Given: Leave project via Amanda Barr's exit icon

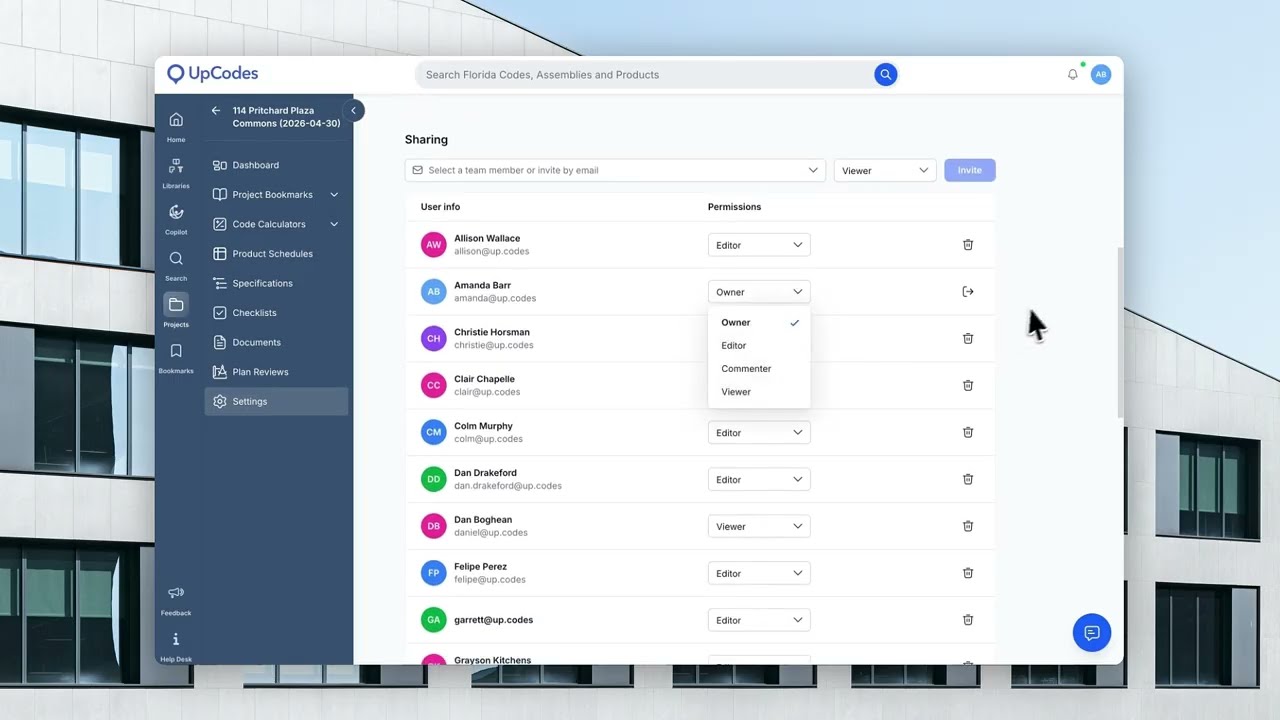Looking at the screenshot, I should (968, 292).
